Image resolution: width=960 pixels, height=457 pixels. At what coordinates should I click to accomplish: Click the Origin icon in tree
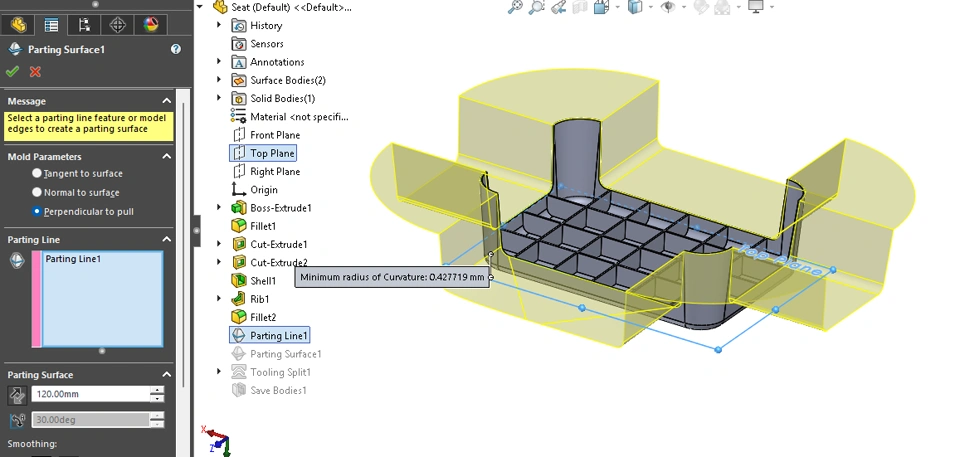pyautogui.click(x=238, y=189)
